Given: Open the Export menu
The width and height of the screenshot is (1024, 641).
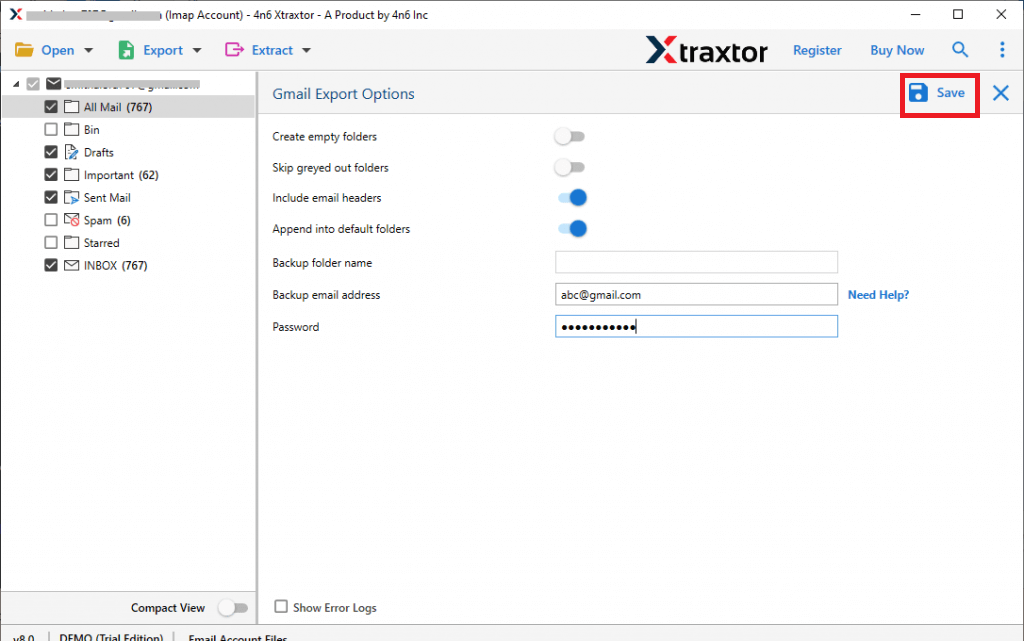Looking at the screenshot, I should pyautogui.click(x=163, y=50).
